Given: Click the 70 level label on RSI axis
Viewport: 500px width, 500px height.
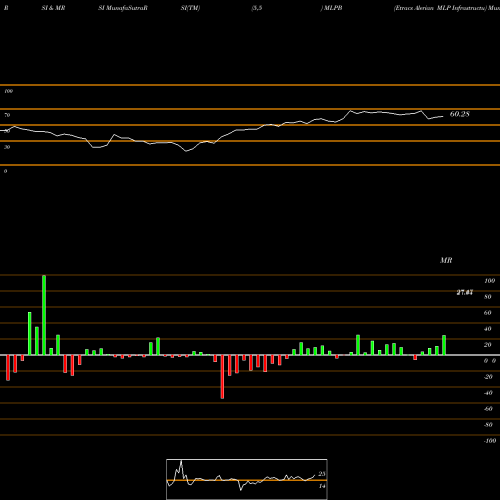Looking at the screenshot, I should [7, 115].
